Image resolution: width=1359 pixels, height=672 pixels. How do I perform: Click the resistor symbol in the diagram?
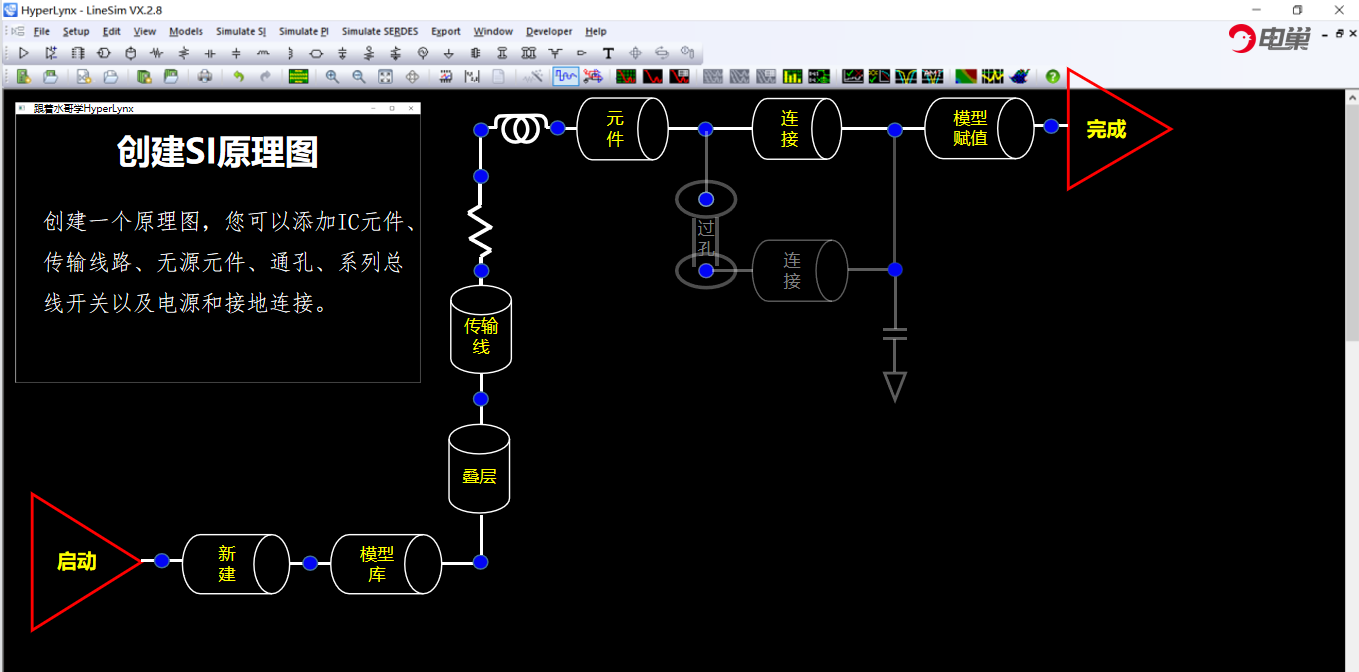coord(481,229)
